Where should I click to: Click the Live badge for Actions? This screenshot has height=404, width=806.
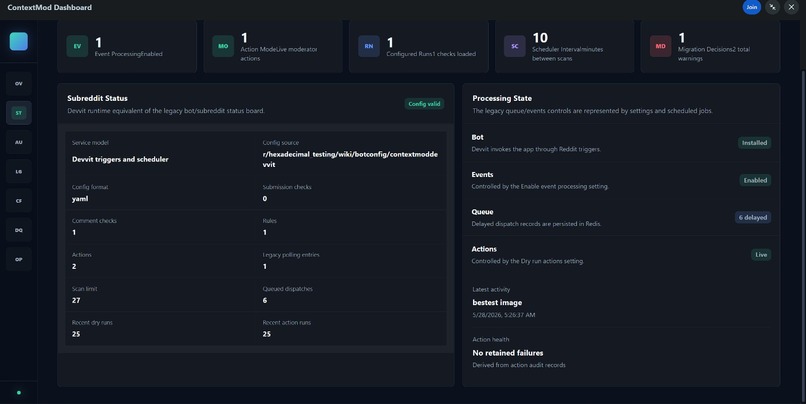pos(761,255)
